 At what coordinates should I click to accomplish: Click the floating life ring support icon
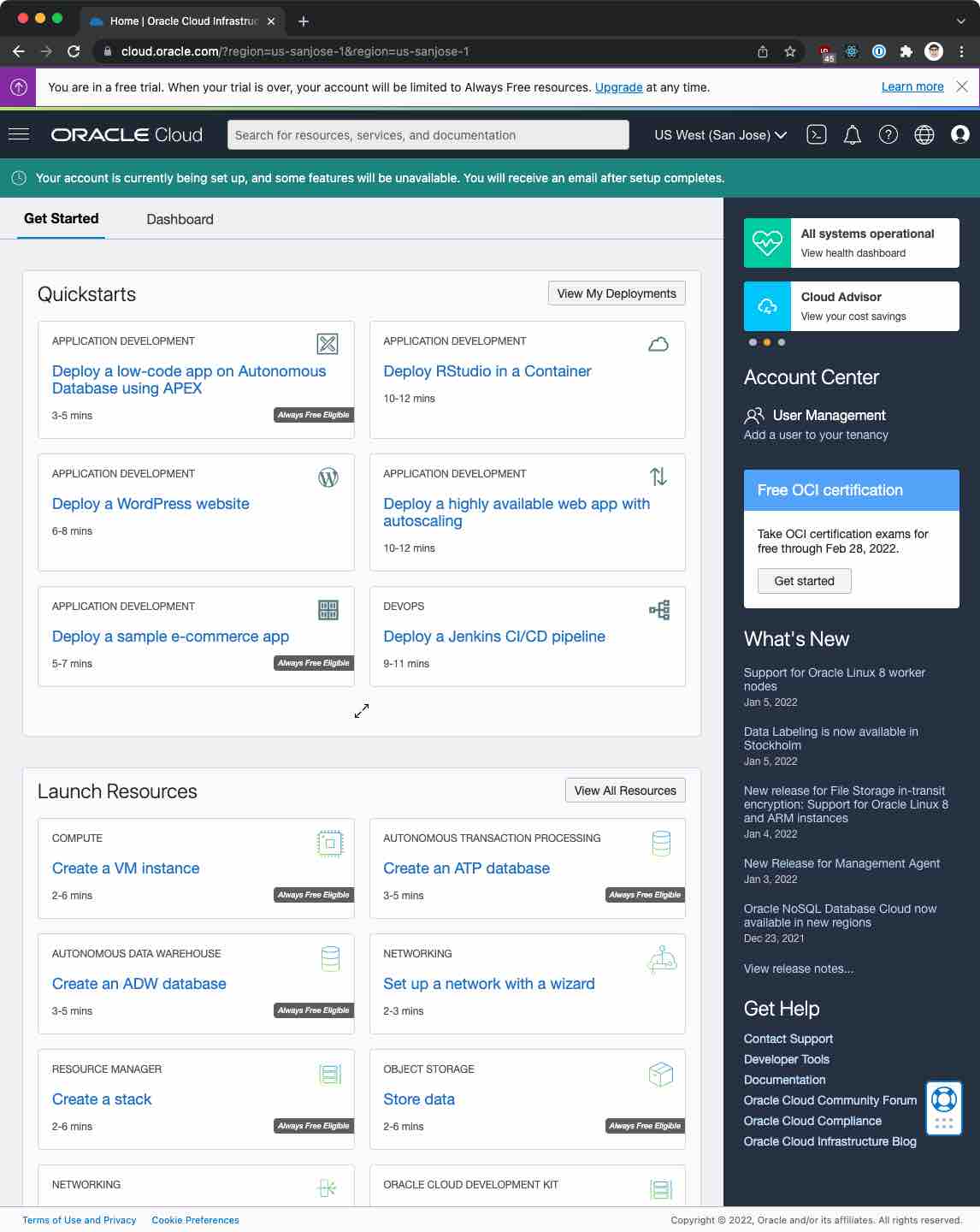(944, 1099)
